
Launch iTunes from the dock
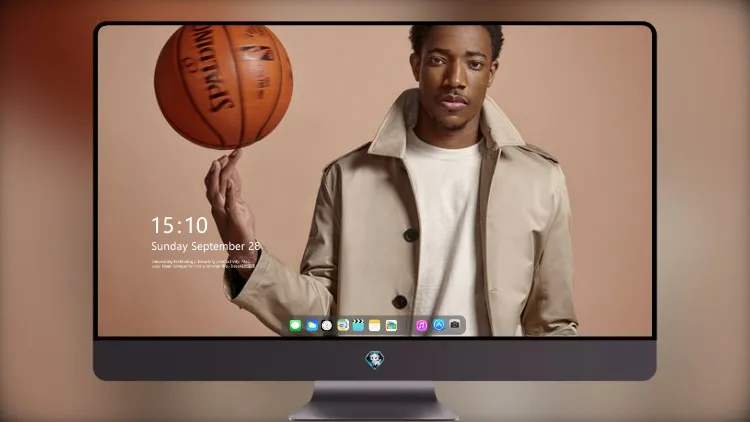coord(421,325)
